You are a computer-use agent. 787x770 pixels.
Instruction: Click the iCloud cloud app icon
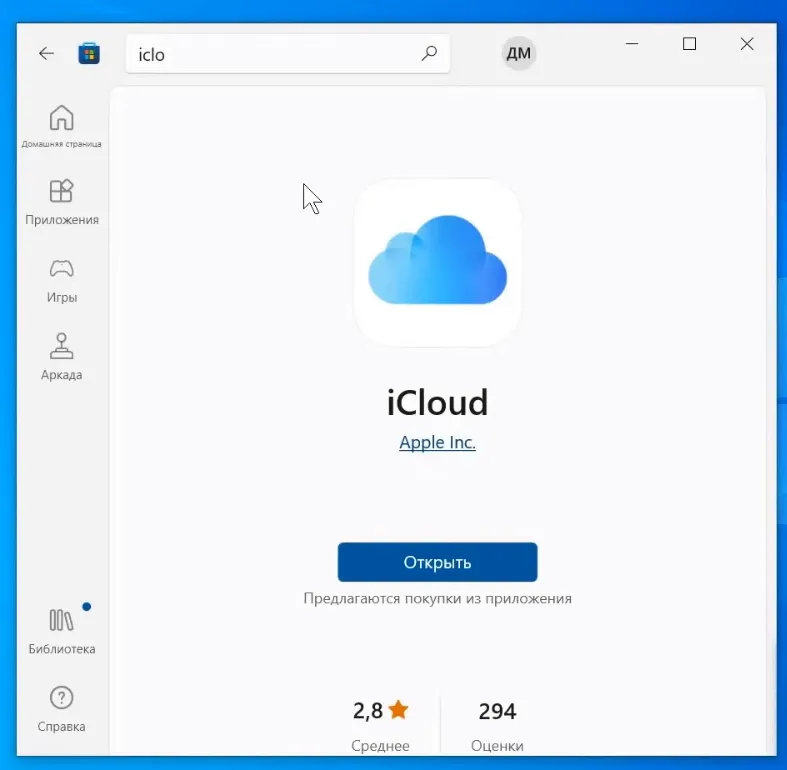[437, 262]
